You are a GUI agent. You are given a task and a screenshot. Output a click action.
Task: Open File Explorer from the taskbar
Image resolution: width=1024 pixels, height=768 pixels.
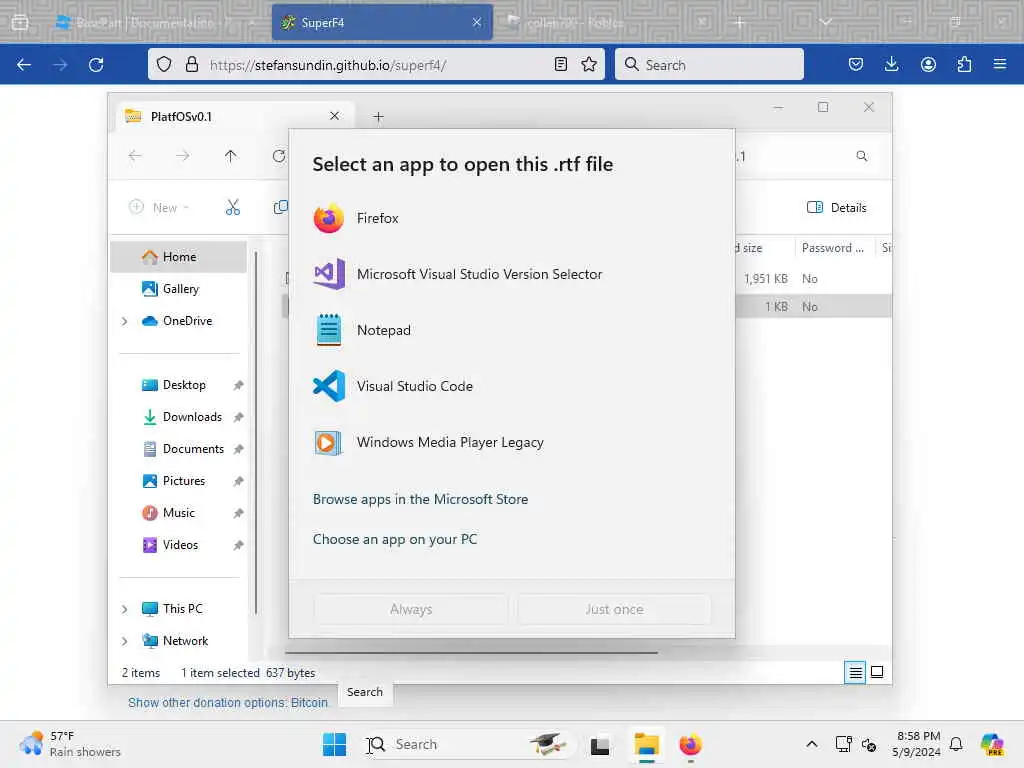pos(647,744)
